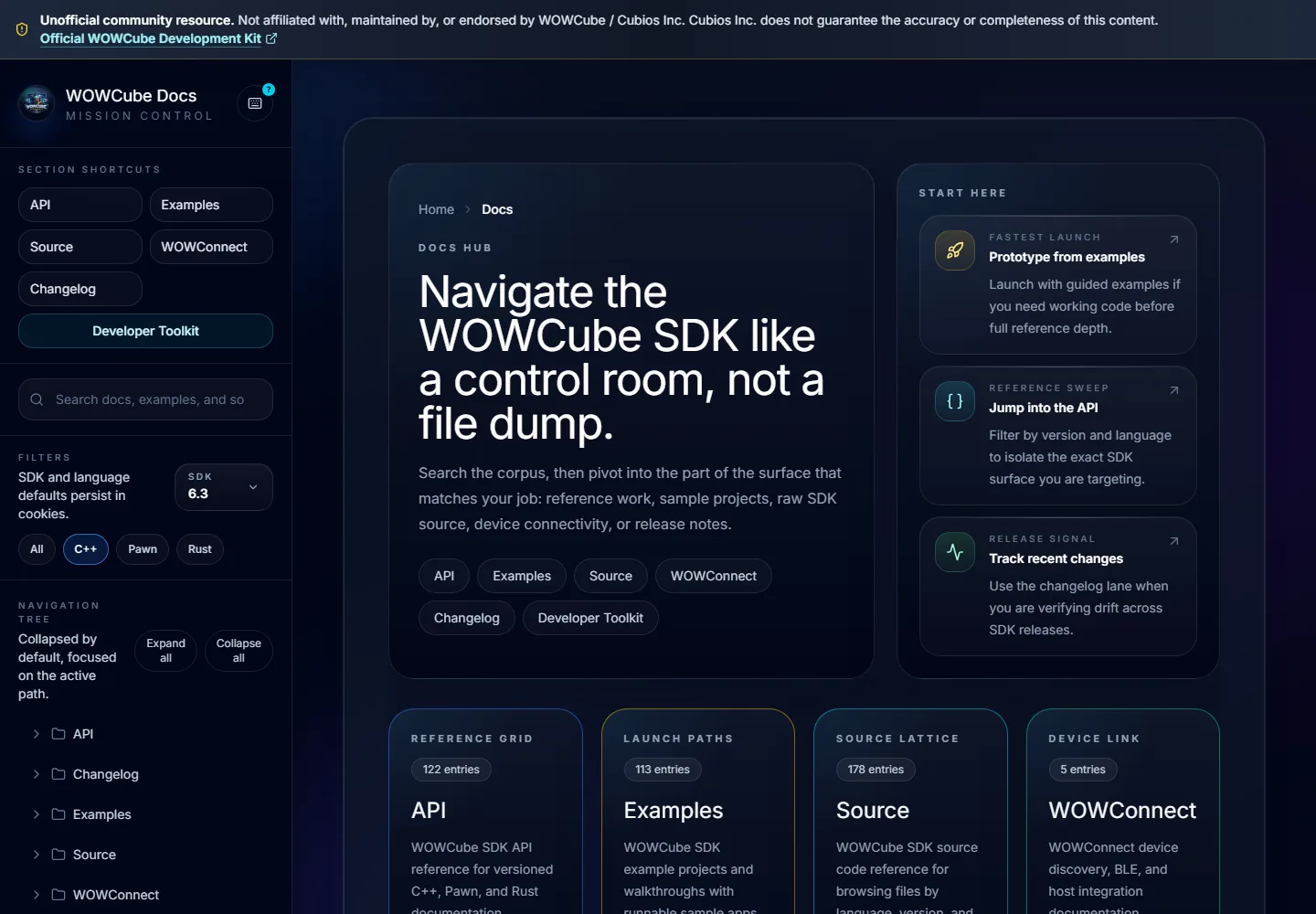
Task: Expand the API tree node chevron
Action: click(x=37, y=734)
